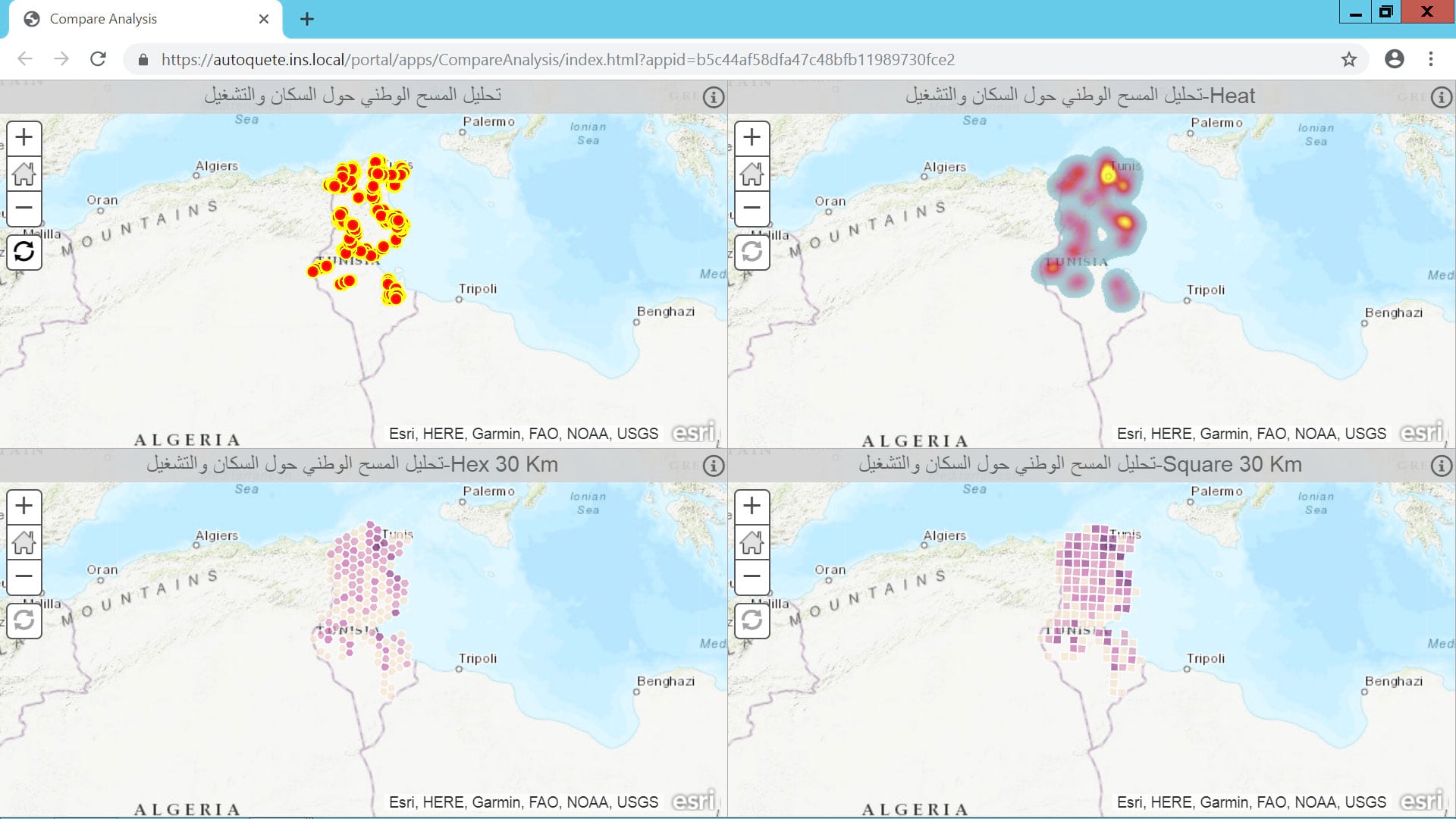Viewport: 1456px width, 819px height.
Task: Open info for Hex 30 Km map
Action: click(713, 466)
